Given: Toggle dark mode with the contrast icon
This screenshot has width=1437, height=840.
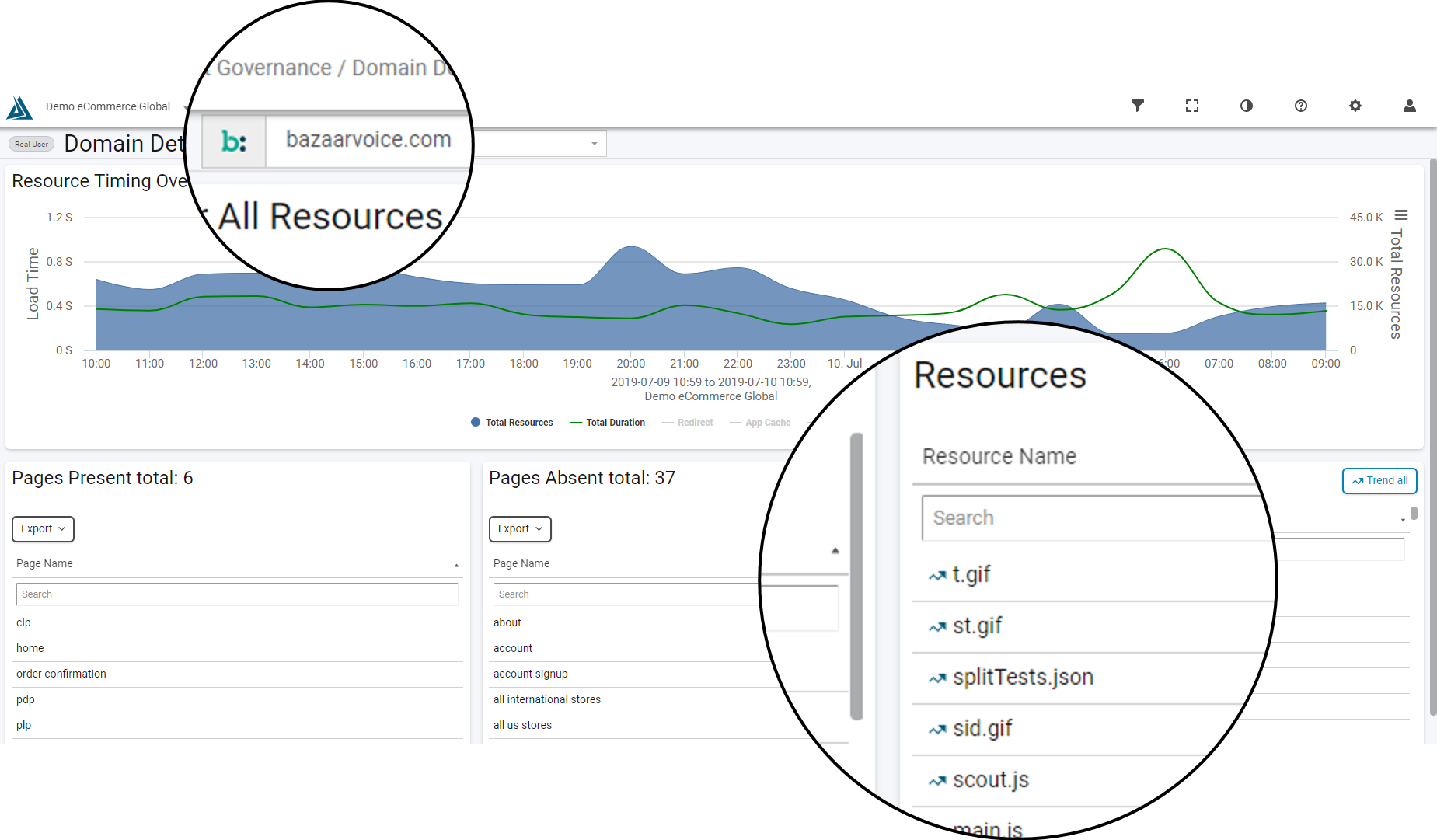Looking at the screenshot, I should point(1247,106).
